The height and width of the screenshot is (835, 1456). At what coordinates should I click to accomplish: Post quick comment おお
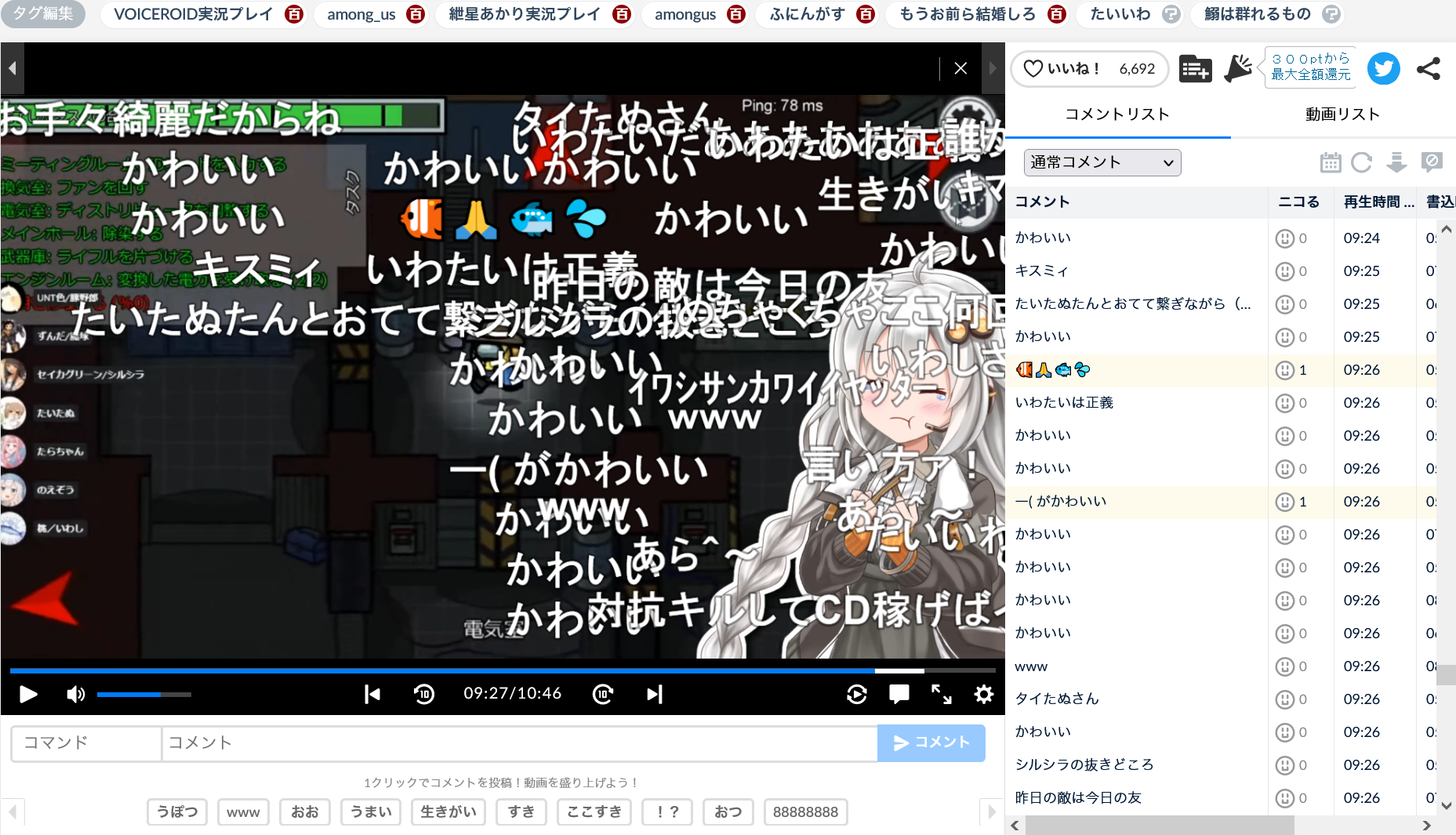point(305,812)
